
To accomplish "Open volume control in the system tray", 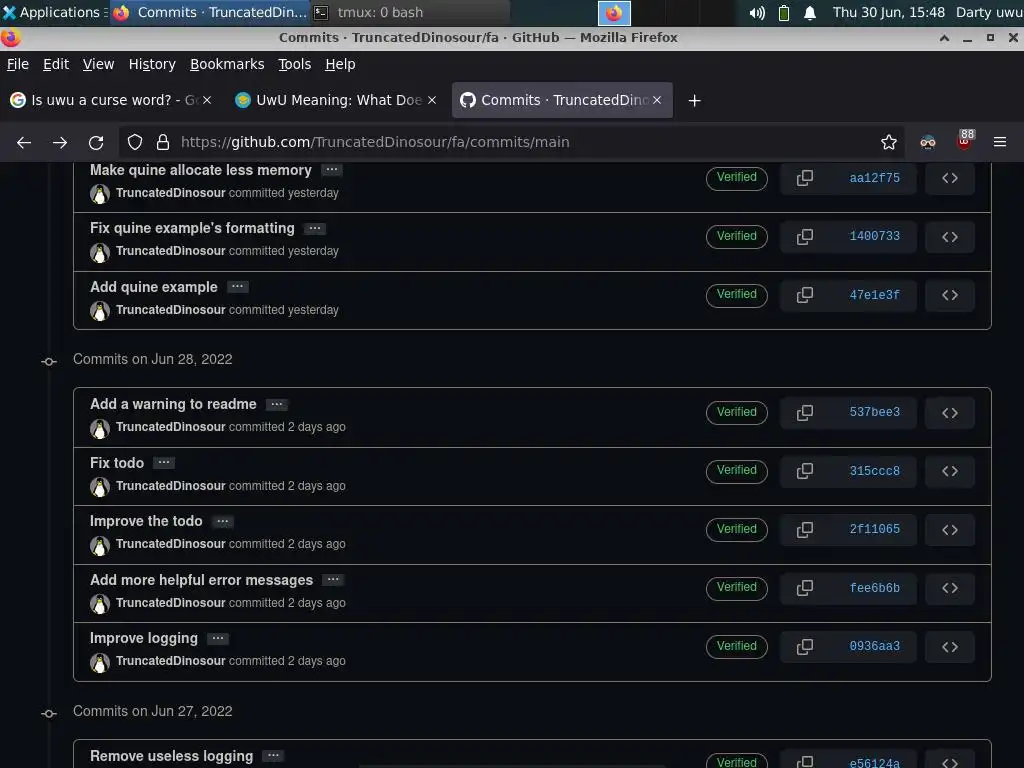I will click(x=757, y=13).
